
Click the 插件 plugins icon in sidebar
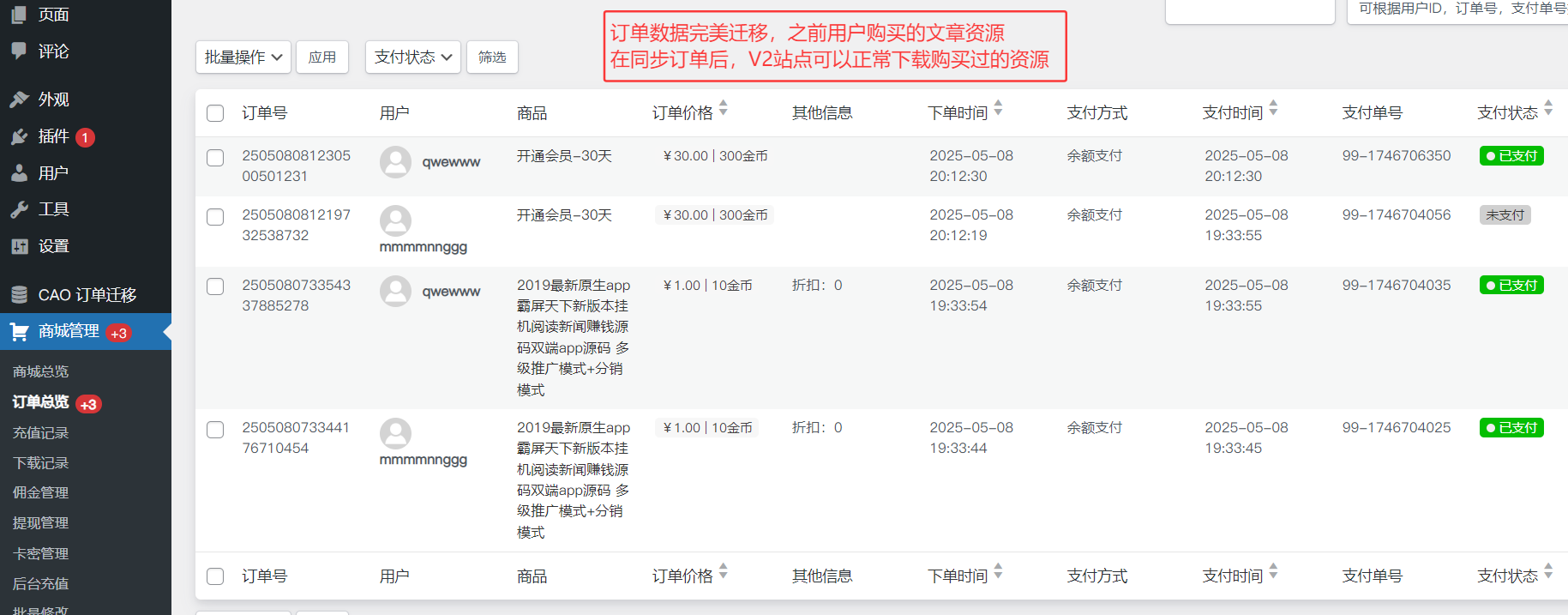click(19, 136)
